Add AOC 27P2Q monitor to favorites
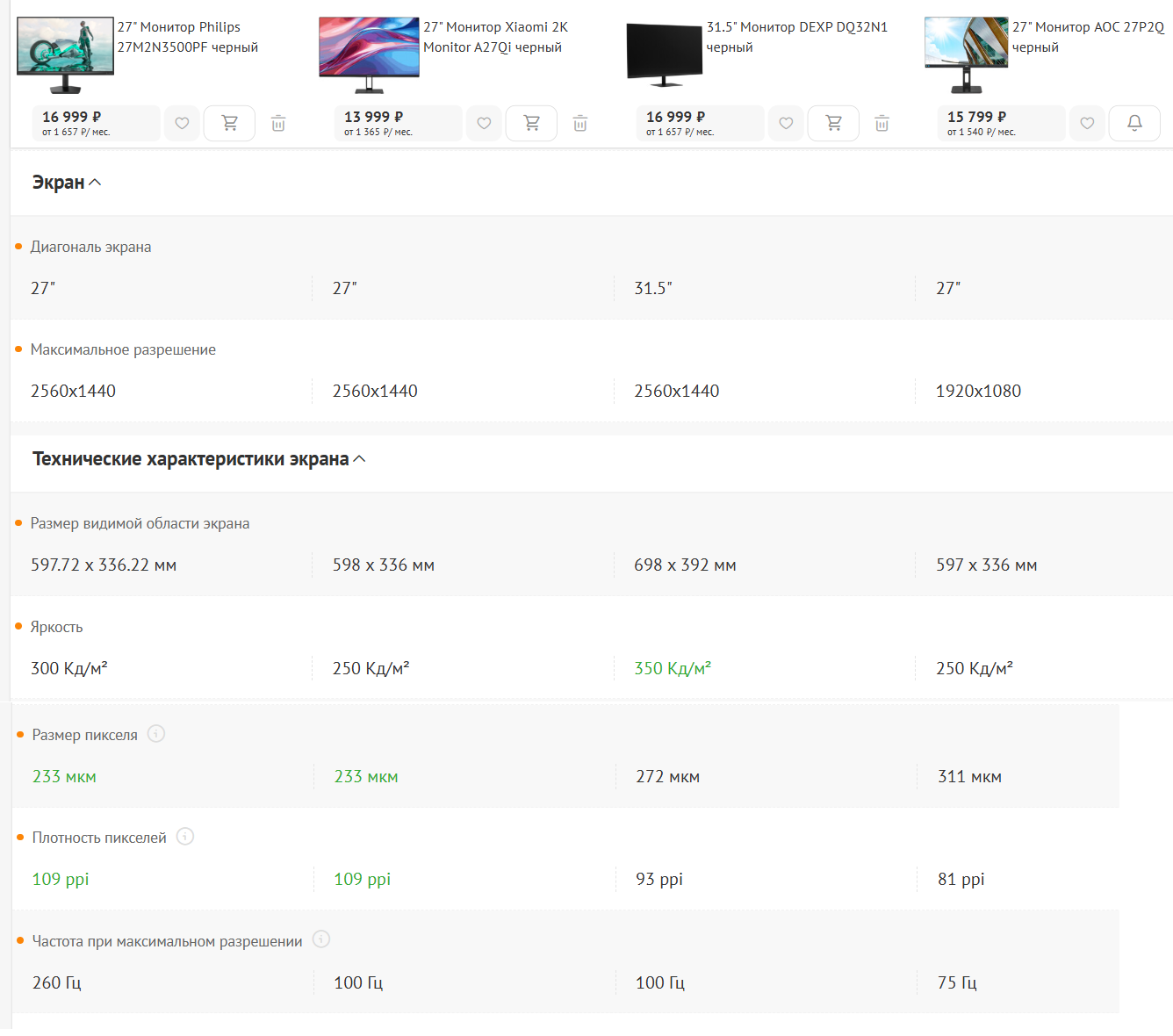This screenshot has height=1036, width=1173. pos(1087,124)
